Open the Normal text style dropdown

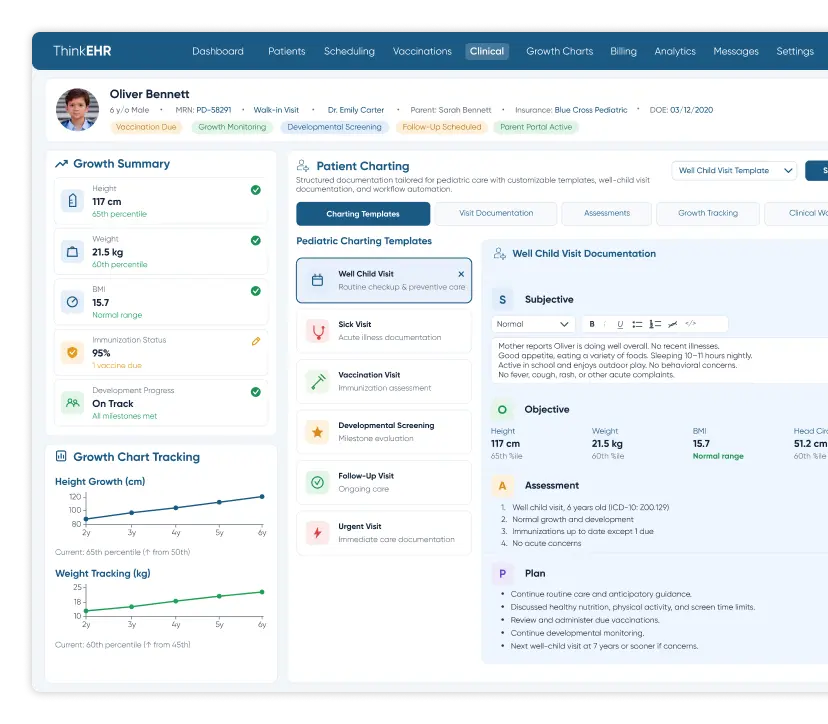coord(533,324)
